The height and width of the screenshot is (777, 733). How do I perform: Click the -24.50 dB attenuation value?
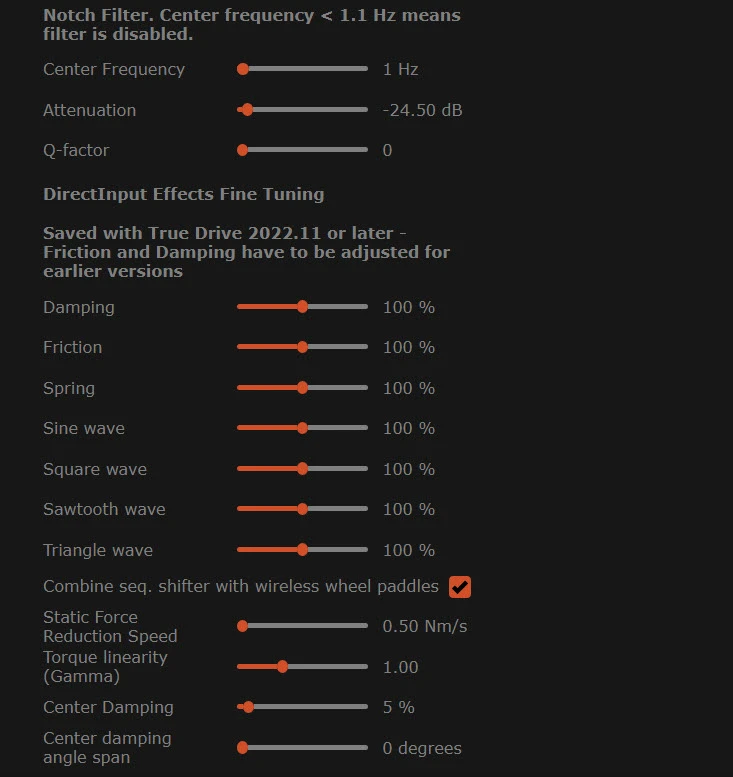422,110
